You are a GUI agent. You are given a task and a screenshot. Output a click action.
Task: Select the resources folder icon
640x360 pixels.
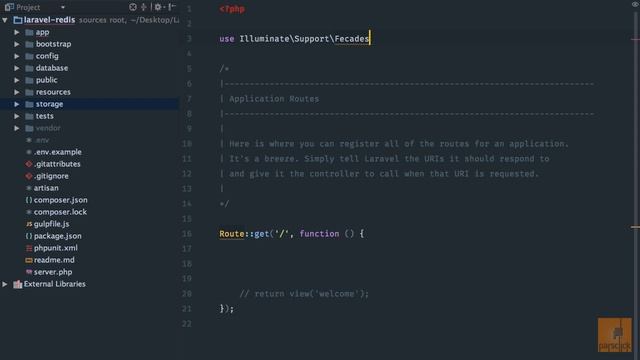(x=29, y=92)
